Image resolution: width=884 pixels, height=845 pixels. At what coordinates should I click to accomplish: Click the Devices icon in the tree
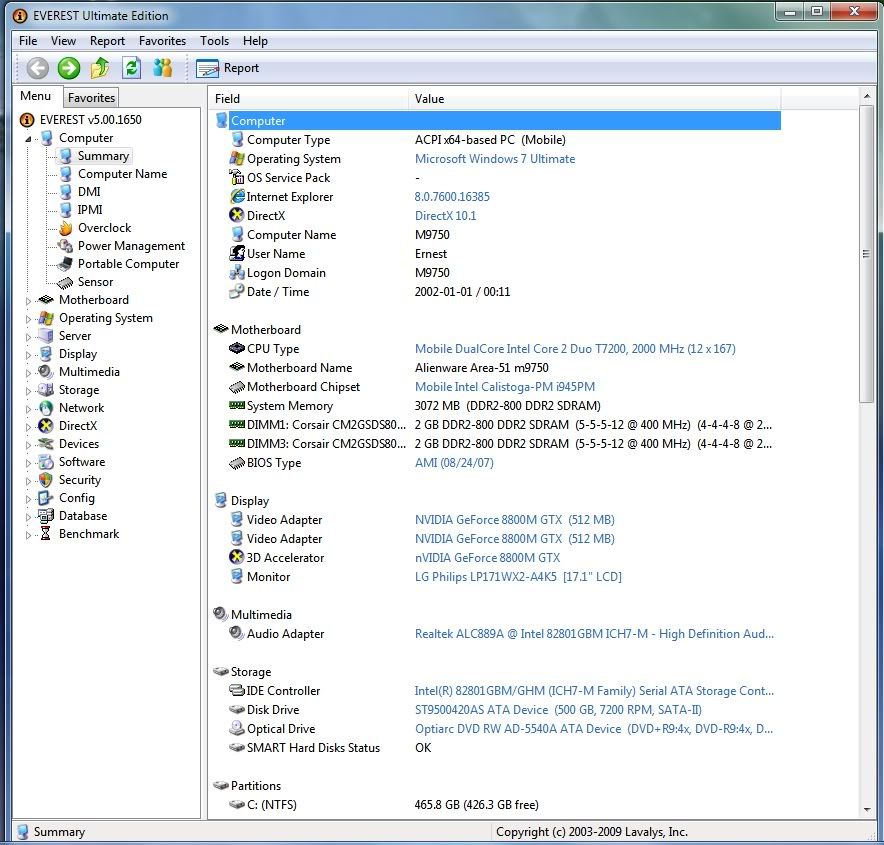pyautogui.click(x=46, y=444)
